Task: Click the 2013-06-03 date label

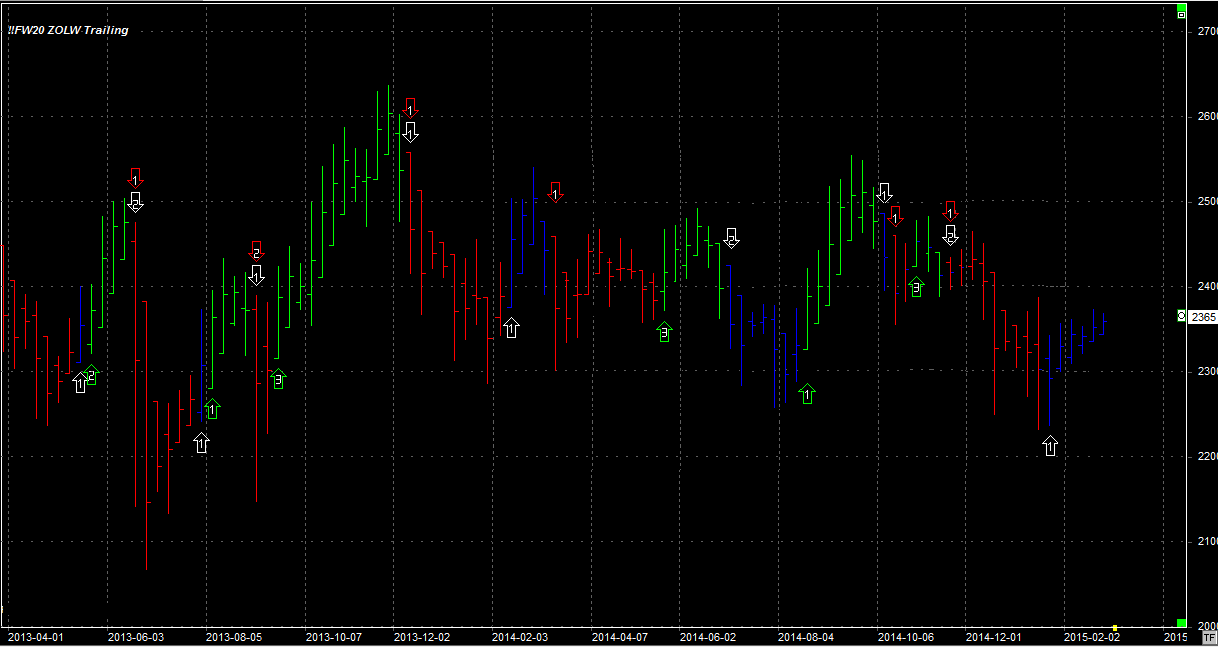Action: (134, 636)
